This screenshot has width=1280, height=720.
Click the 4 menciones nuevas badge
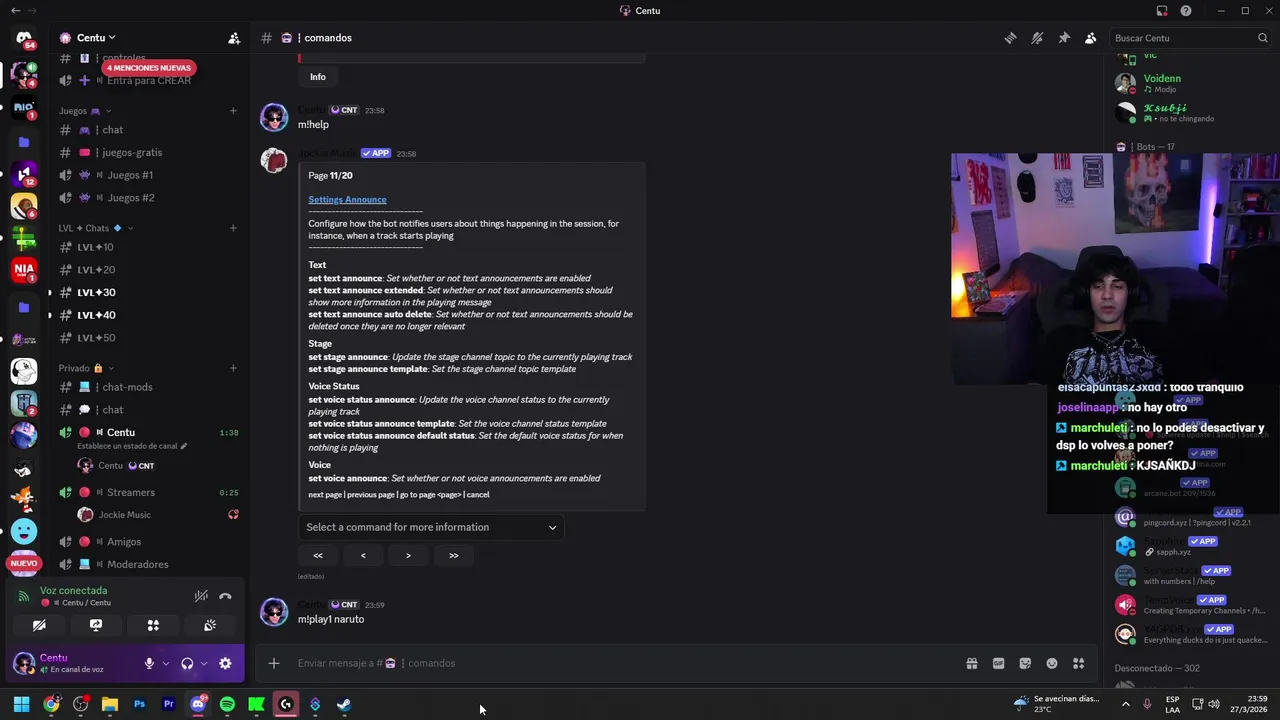[149, 68]
